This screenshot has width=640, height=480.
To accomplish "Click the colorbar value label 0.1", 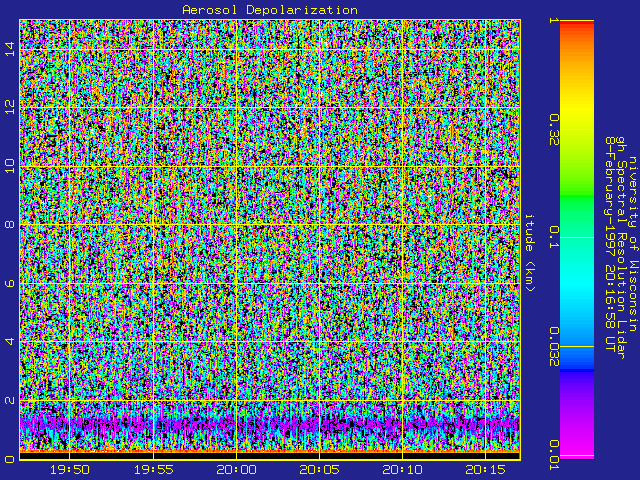I will pos(553,237).
